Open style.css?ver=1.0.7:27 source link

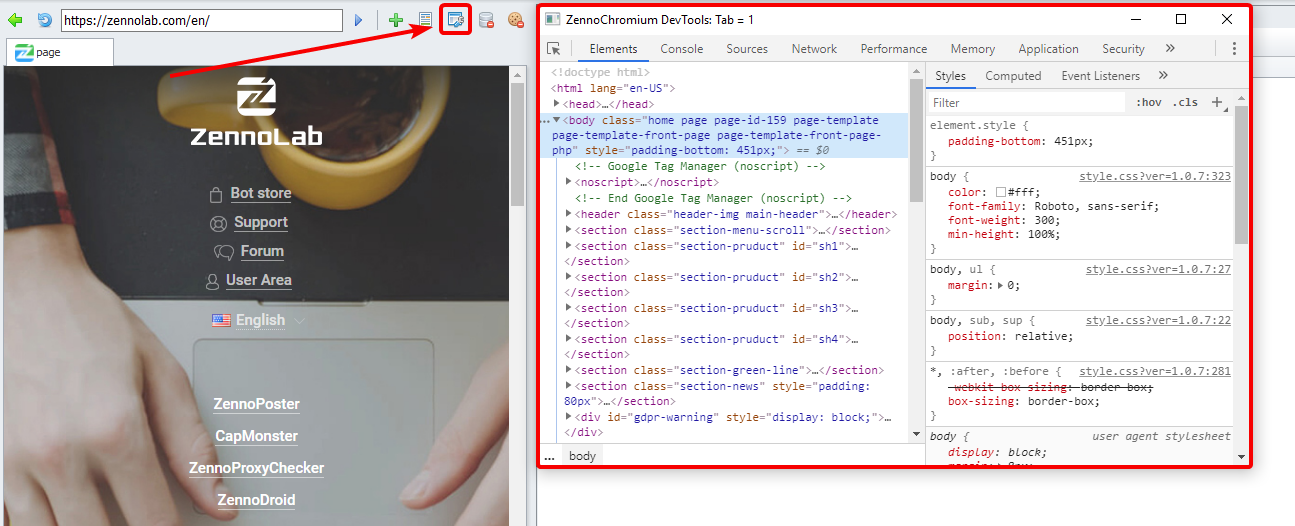point(1158,270)
